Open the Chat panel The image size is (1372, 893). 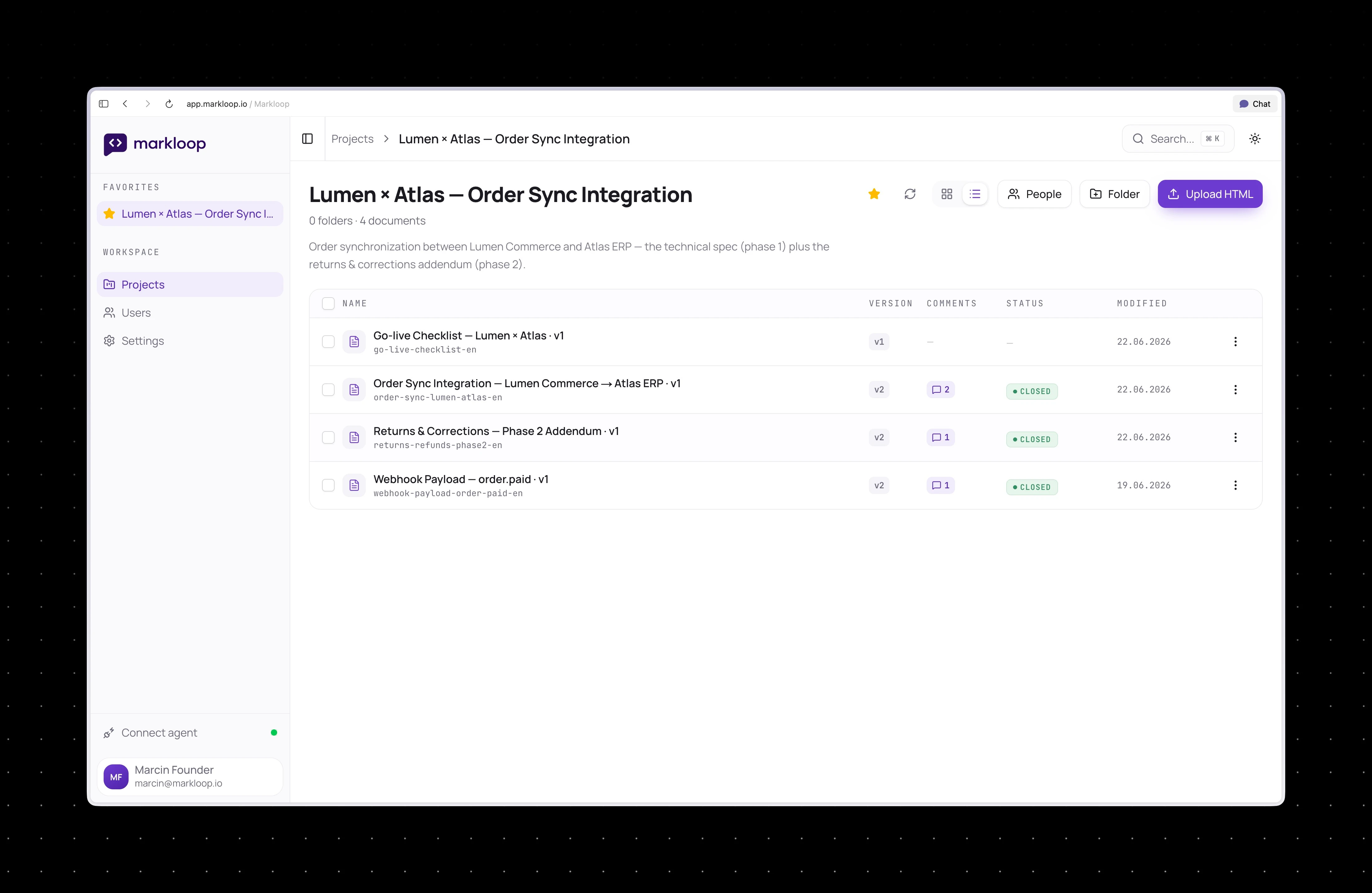pos(1255,104)
